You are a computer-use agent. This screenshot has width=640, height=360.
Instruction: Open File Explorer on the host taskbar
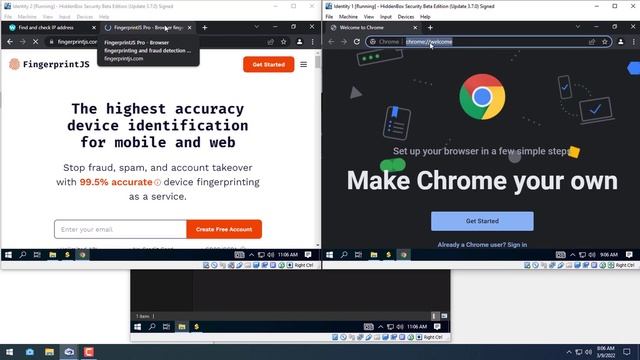[49, 352]
